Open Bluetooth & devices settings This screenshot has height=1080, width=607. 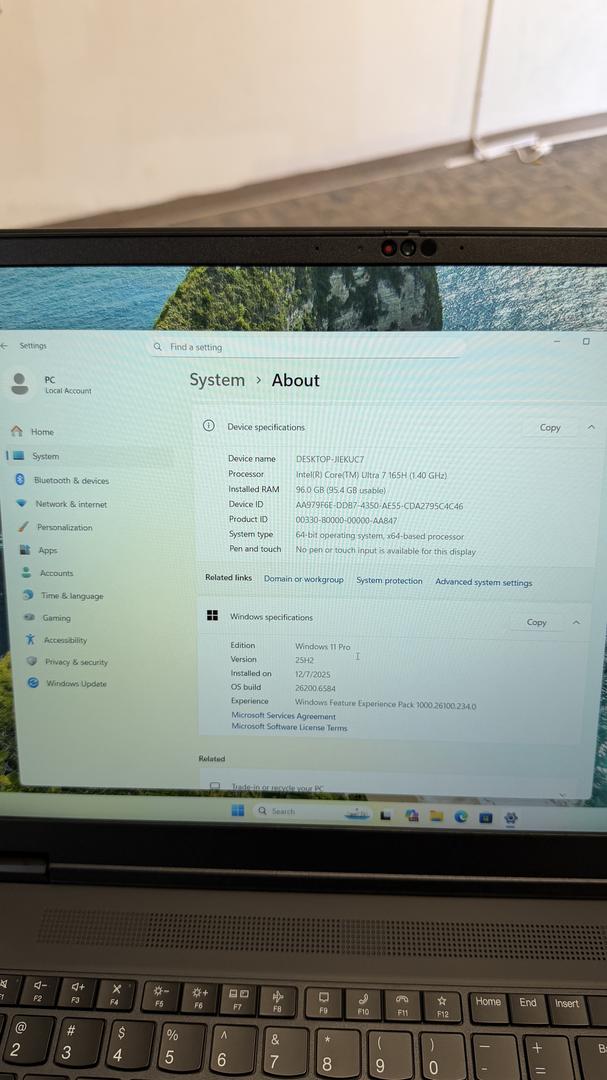[70, 481]
